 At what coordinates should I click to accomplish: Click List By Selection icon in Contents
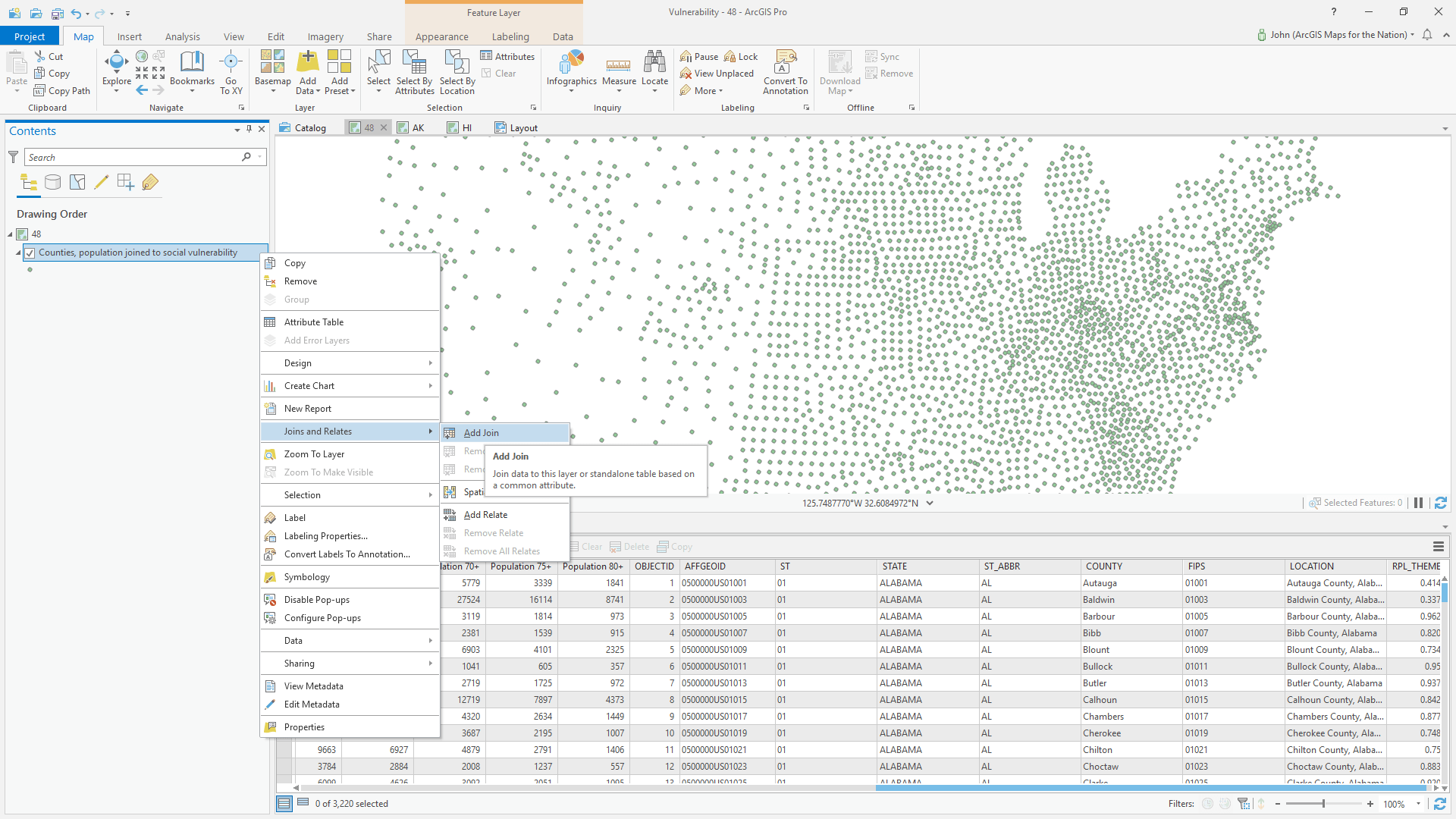[77, 182]
